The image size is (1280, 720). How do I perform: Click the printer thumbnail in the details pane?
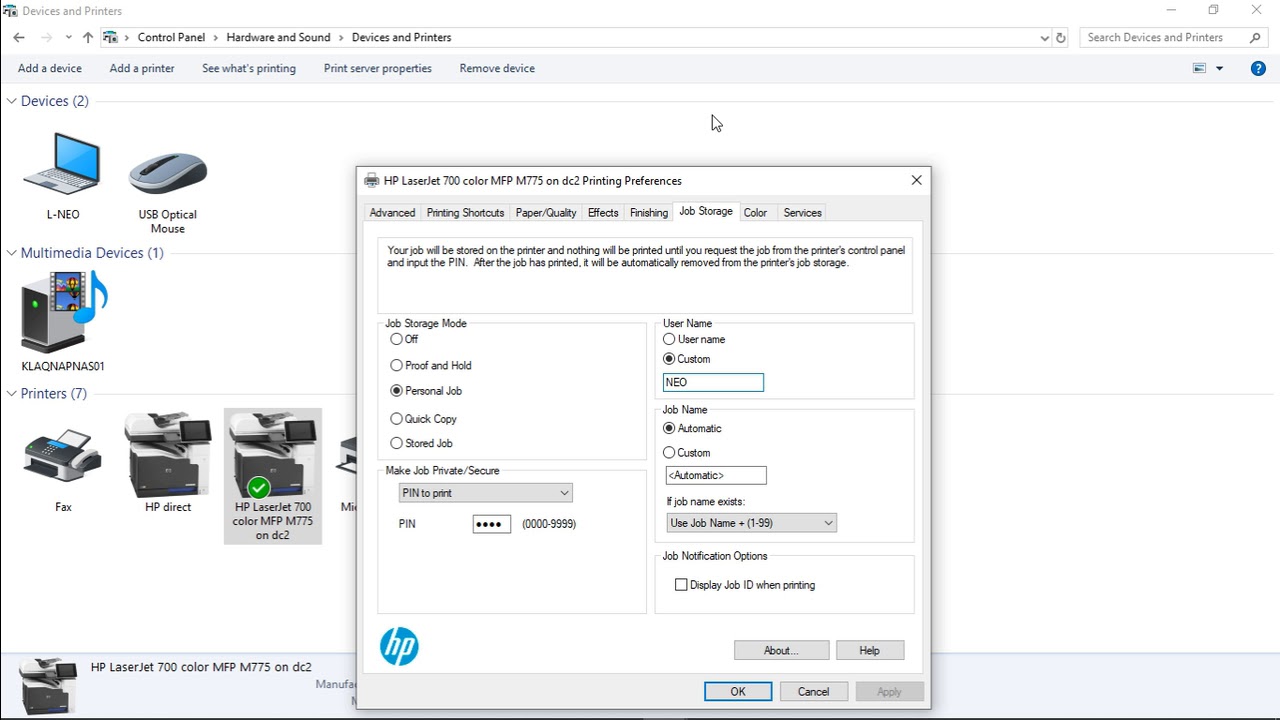(48, 686)
